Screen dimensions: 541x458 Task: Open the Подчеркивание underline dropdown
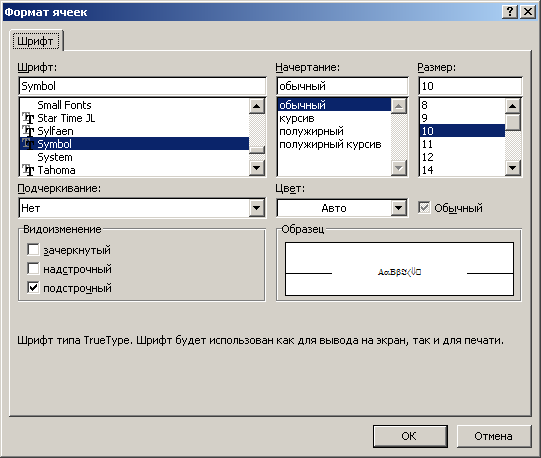(256, 208)
